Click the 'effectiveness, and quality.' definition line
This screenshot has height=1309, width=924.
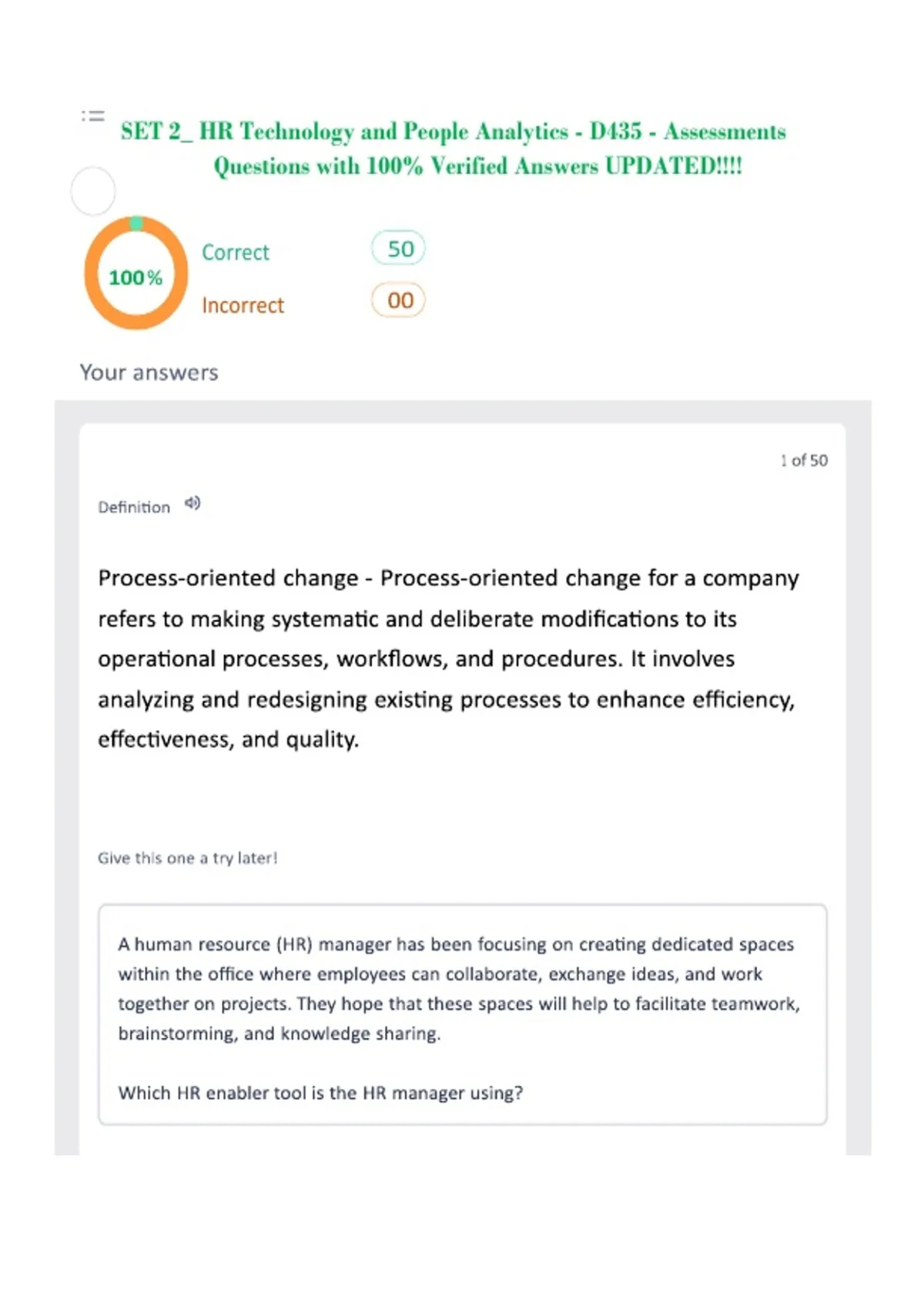point(229,740)
